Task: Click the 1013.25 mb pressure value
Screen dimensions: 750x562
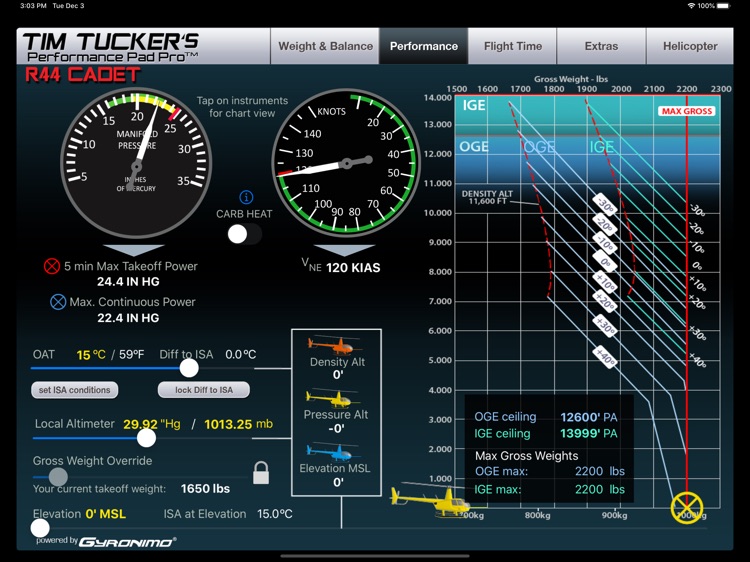Action: click(238, 424)
